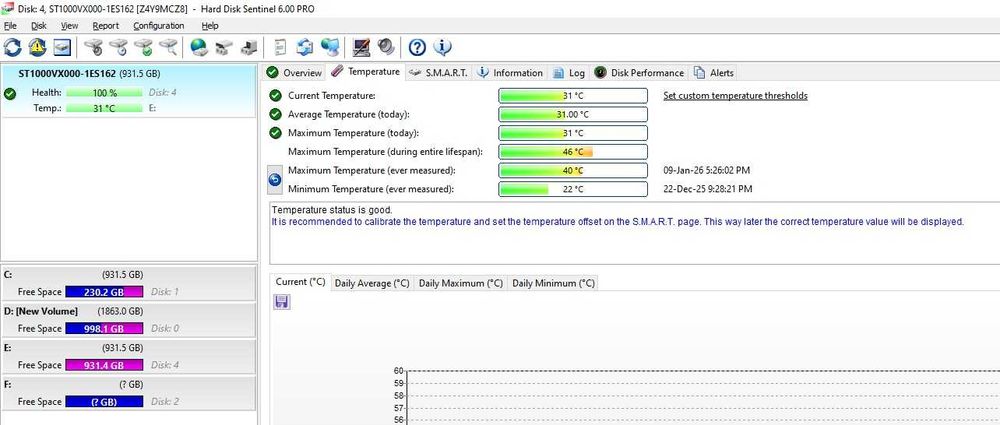Click the blue reset arrow next to Maximum Temperature (ever measured)
The image size is (1000, 425).
click(273, 180)
